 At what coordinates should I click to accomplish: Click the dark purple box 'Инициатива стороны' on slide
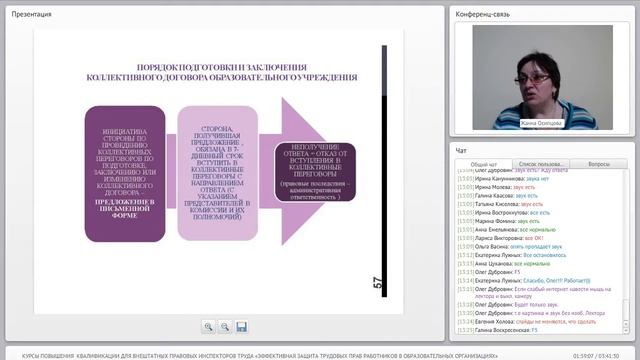tap(125, 174)
